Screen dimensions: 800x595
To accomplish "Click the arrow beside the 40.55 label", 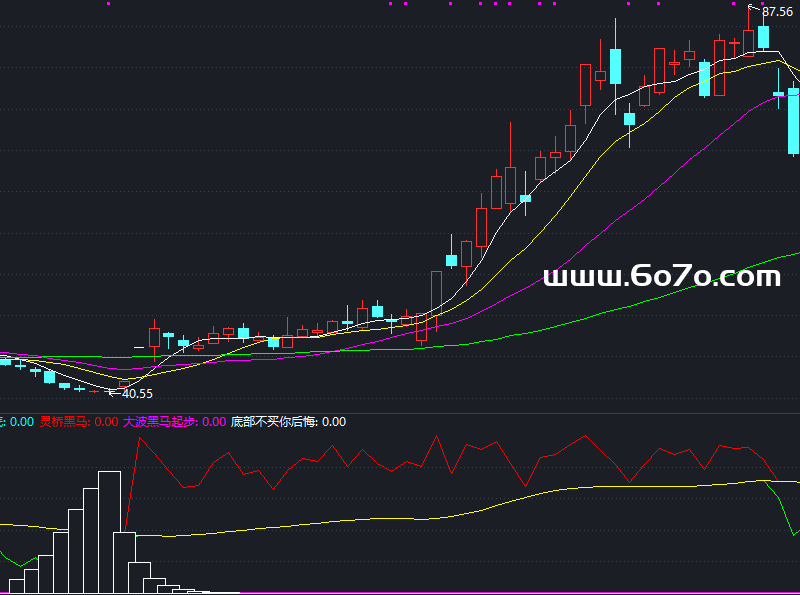I will click(x=113, y=393).
